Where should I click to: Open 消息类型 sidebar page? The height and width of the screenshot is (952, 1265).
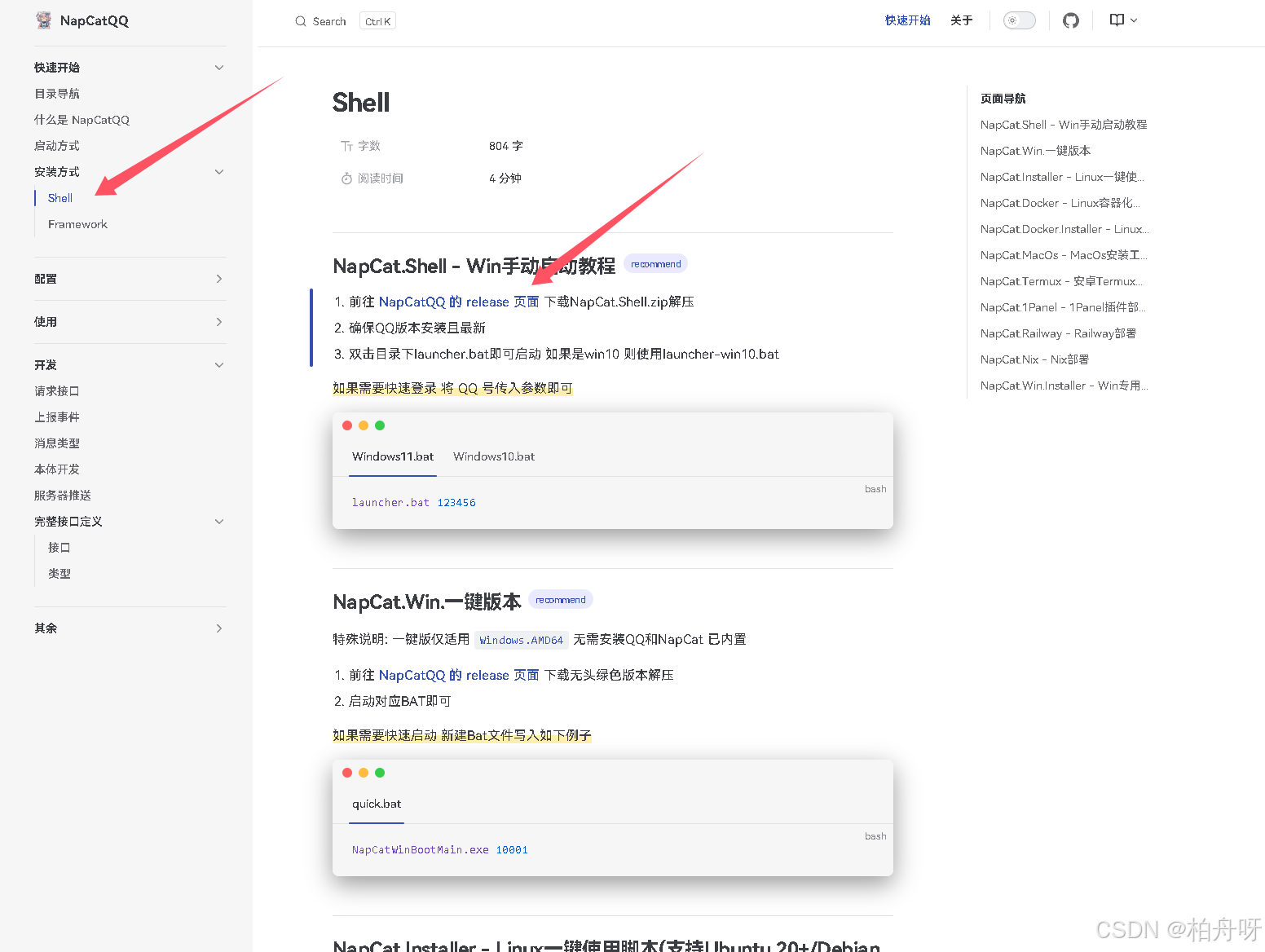[57, 443]
